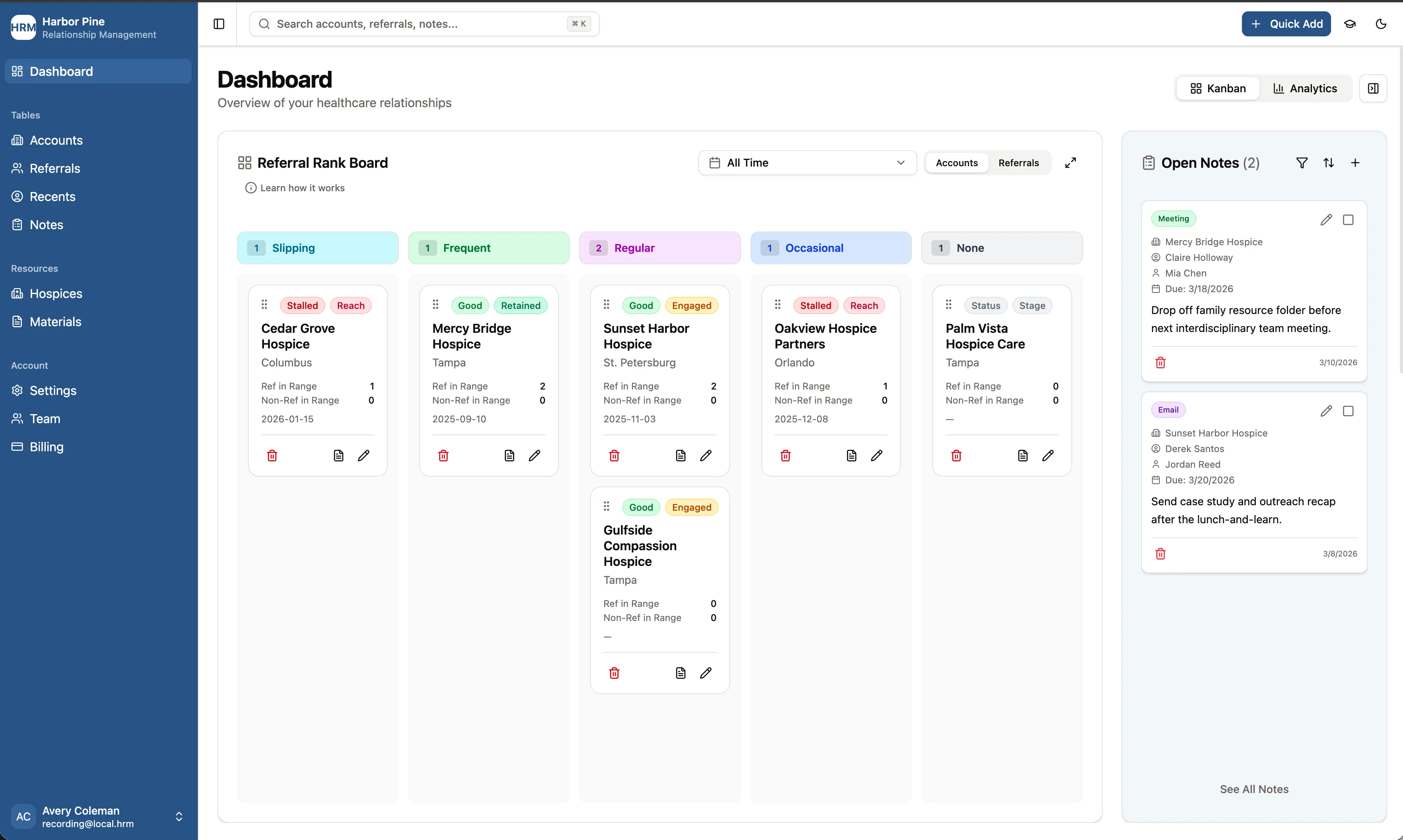Switch to the Analytics view
This screenshot has width=1403, height=840.
[1304, 88]
